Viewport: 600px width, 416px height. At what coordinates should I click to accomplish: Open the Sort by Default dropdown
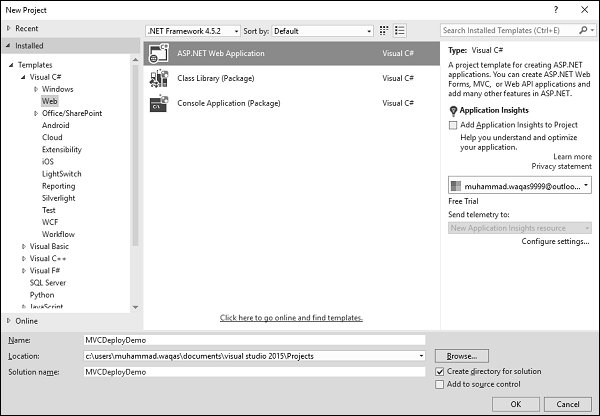(x=322, y=31)
